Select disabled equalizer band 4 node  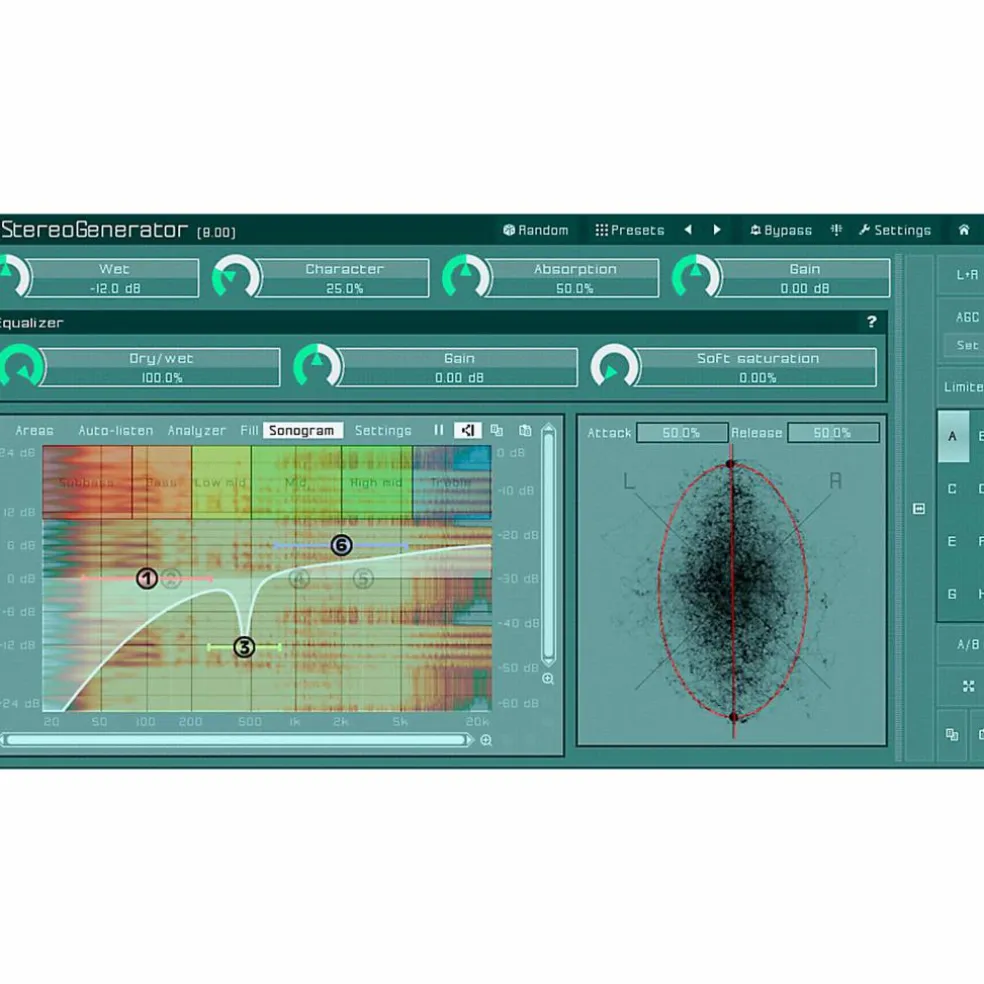coord(299,578)
